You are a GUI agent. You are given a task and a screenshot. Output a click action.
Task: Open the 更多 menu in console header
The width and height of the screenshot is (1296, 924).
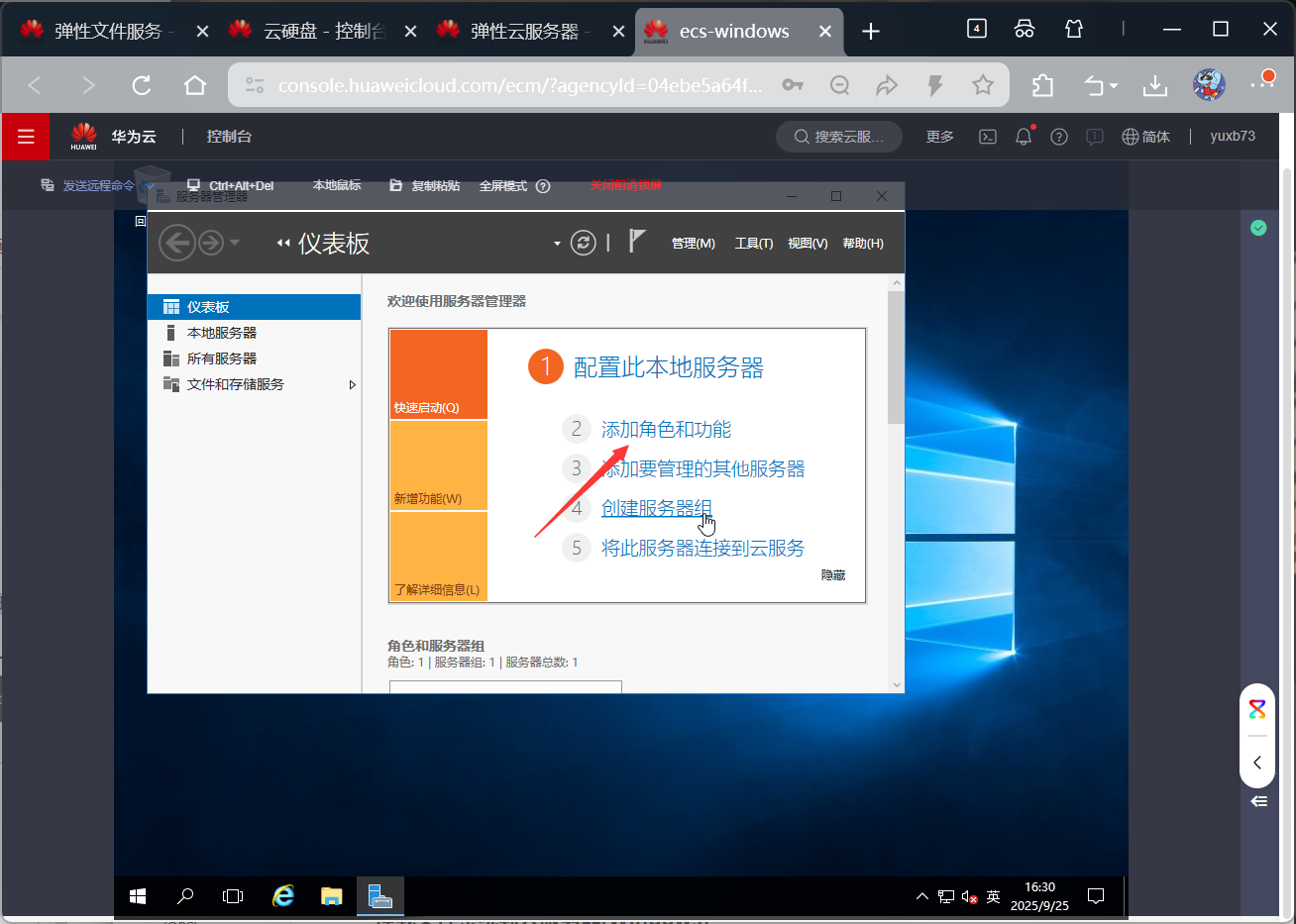click(x=939, y=137)
